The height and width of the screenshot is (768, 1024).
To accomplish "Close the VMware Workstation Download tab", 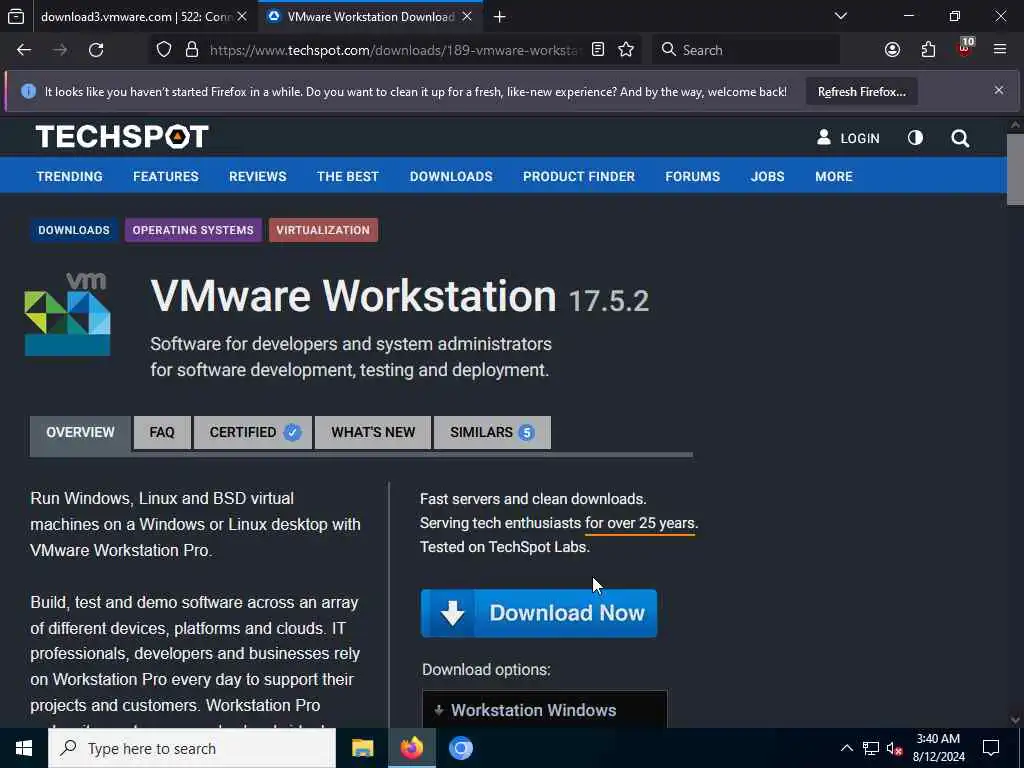I will pyautogui.click(x=467, y=16).
